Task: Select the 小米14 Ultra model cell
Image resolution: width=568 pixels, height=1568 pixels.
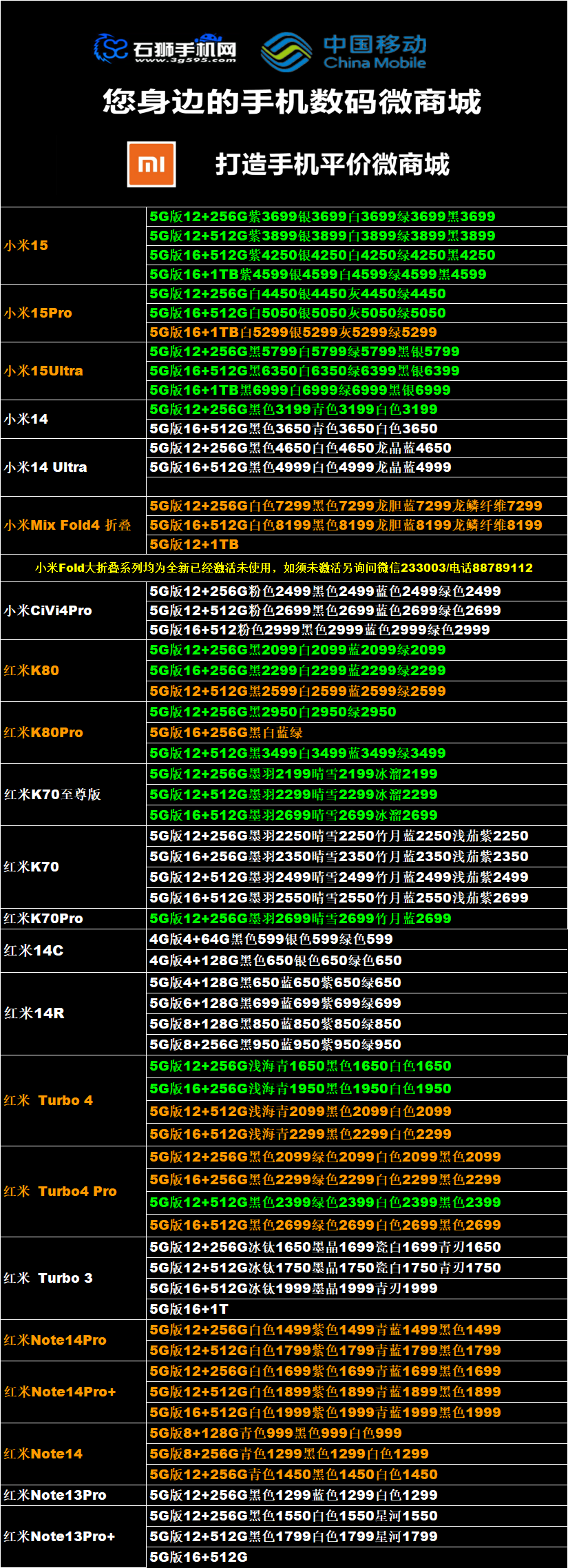Action: [73, 467]
